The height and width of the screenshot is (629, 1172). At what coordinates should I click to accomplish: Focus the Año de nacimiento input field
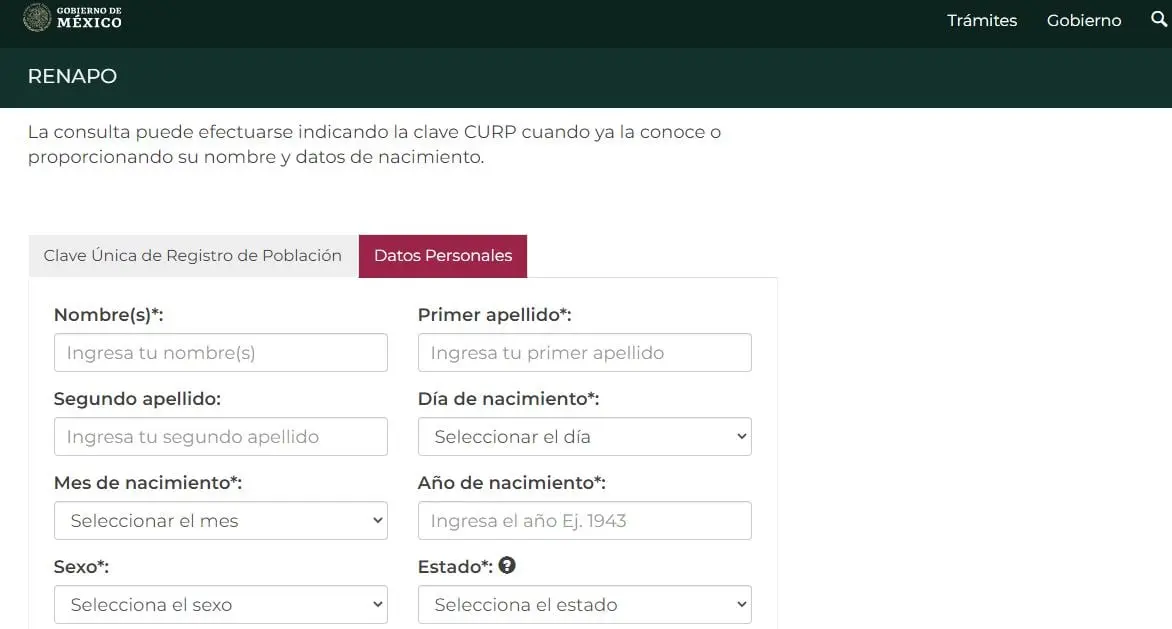(x=585, y=521)
